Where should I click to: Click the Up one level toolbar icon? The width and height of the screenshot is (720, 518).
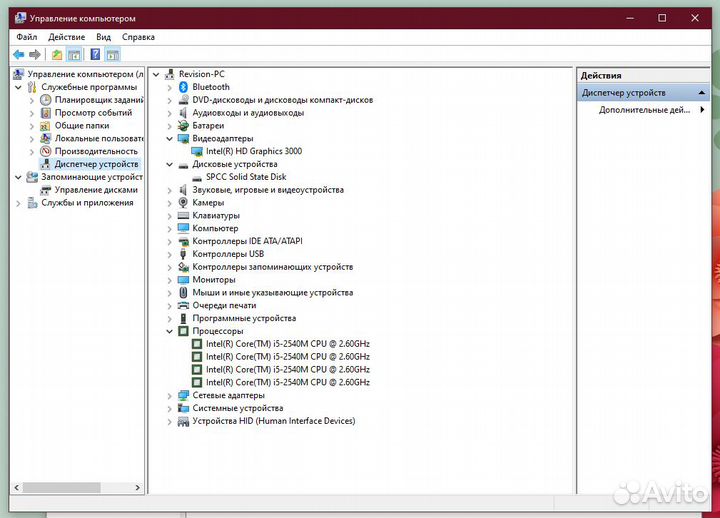(57, 55)
